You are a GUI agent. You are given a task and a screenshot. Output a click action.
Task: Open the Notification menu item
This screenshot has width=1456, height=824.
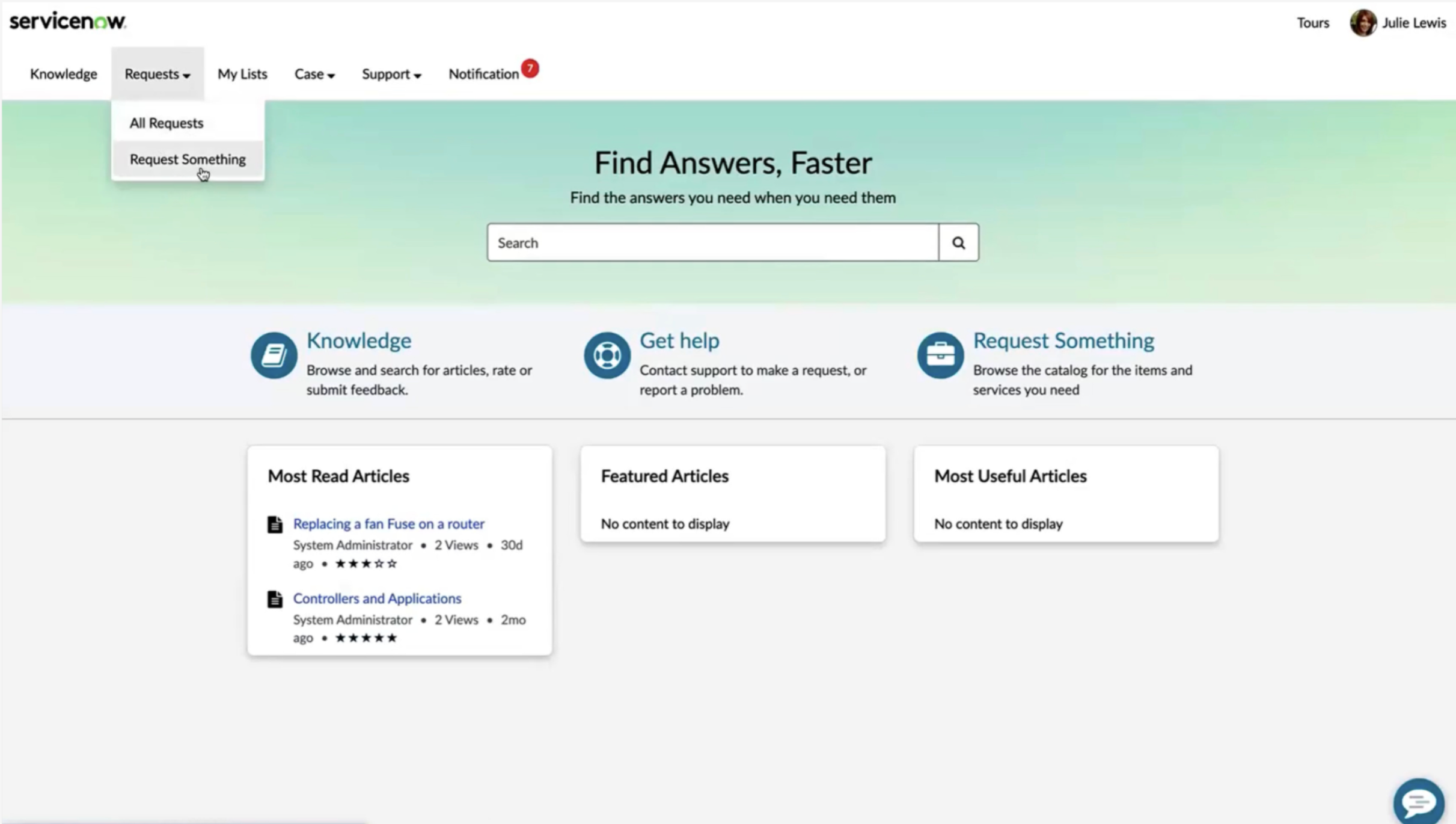coord(483,74)
